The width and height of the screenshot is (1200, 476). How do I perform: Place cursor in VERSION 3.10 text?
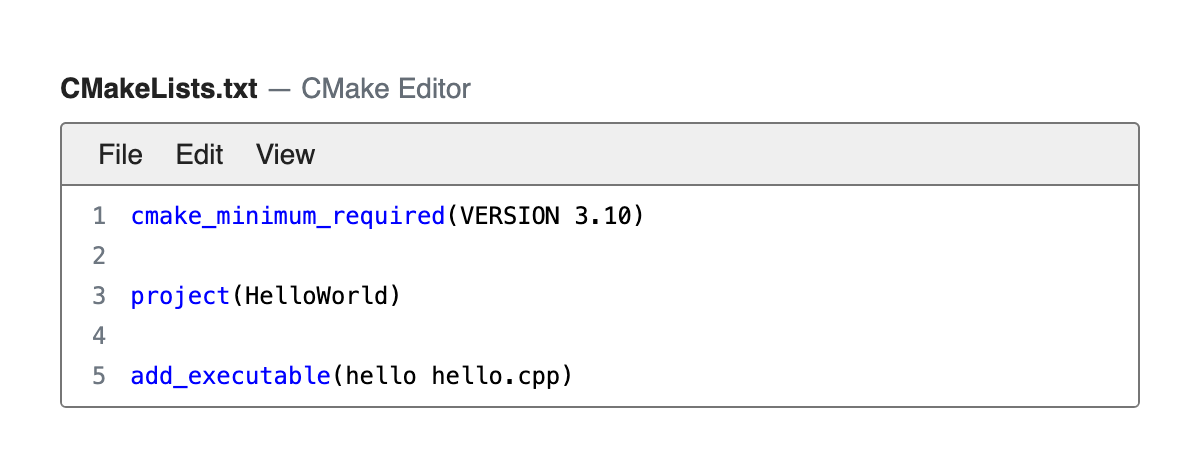pos(544,216)
